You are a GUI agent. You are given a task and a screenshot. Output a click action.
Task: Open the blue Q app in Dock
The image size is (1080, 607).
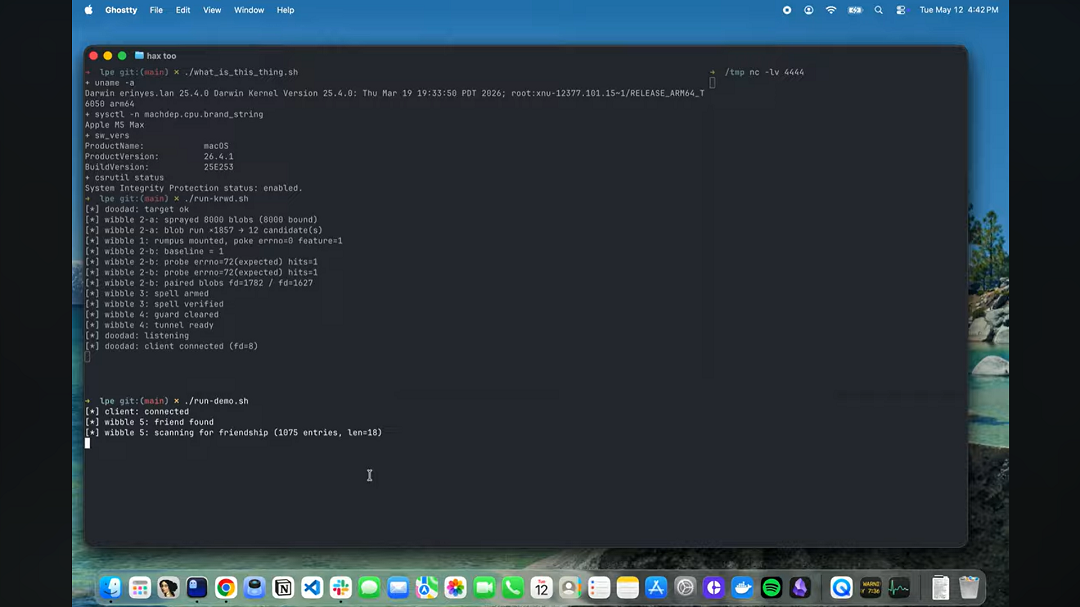(x=842, y=588)
